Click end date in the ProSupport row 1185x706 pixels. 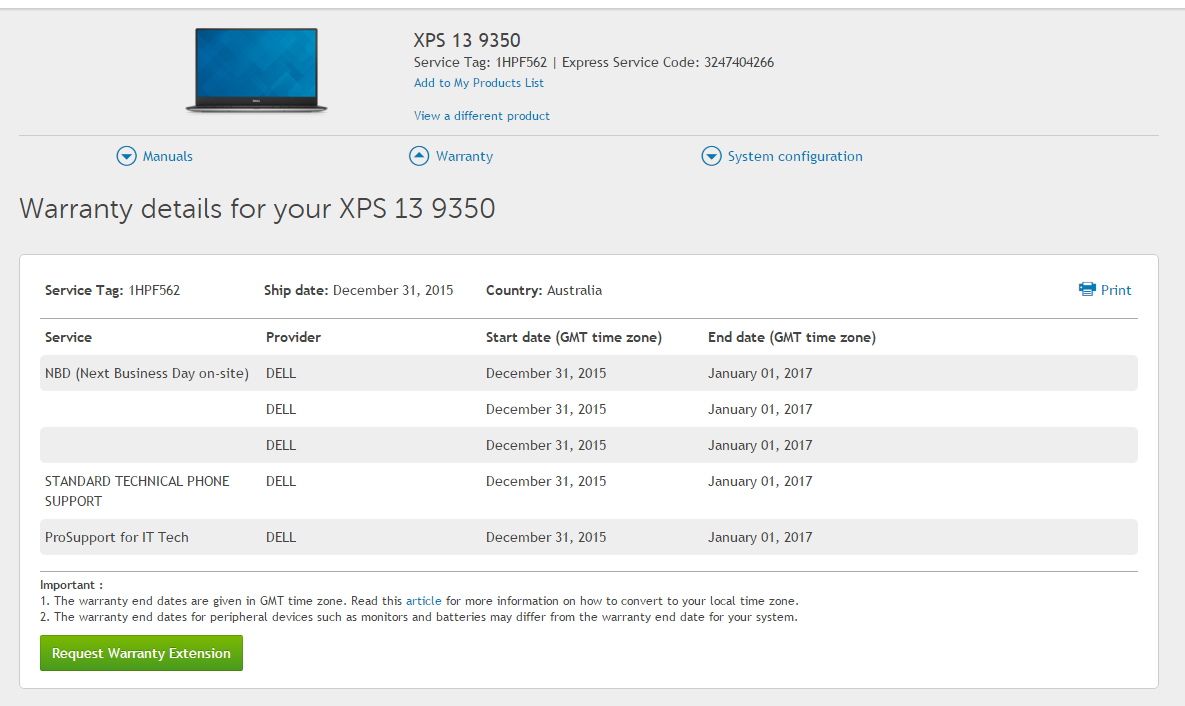point(760,537)
